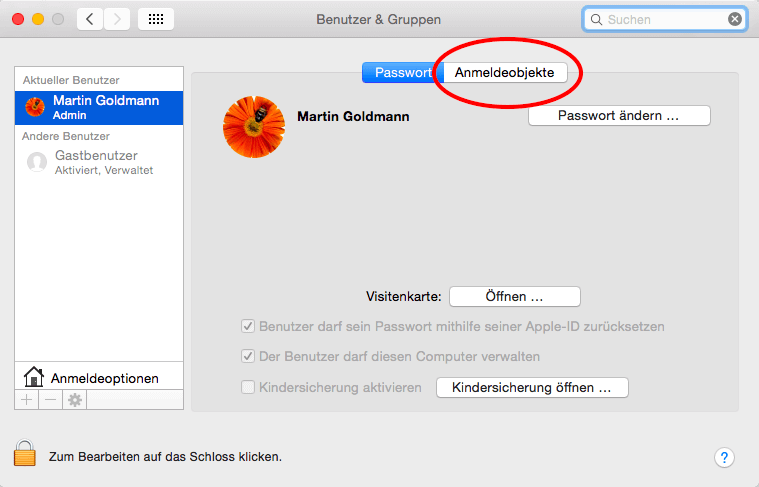Image resolution: width=759 pixels, height=487 pixels.
Task: Click Kindersicherung öffnen button
Action: coord(532,387)
